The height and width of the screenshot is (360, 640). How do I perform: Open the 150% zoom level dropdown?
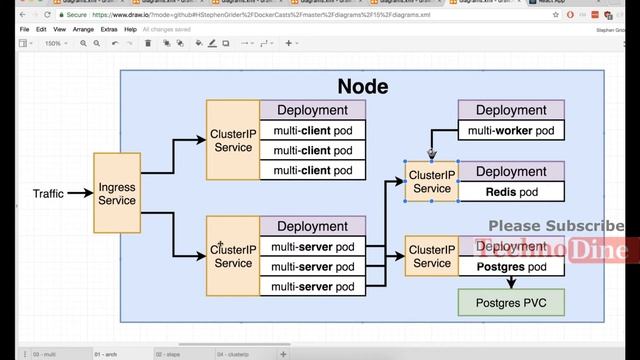(x=56, y=43)
